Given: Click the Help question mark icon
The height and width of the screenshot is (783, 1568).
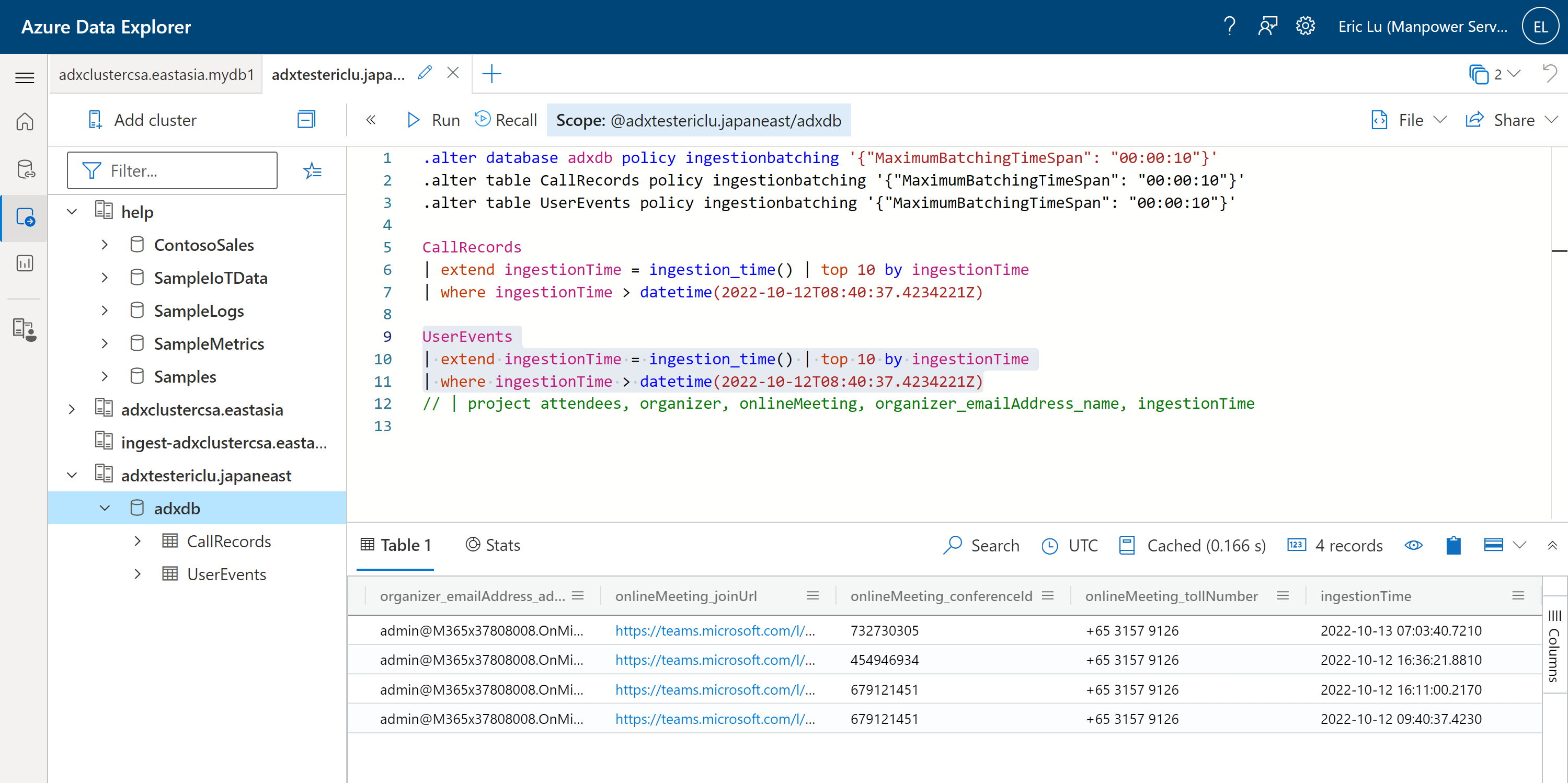Looking at the screenshot, I should (1229, 27).
